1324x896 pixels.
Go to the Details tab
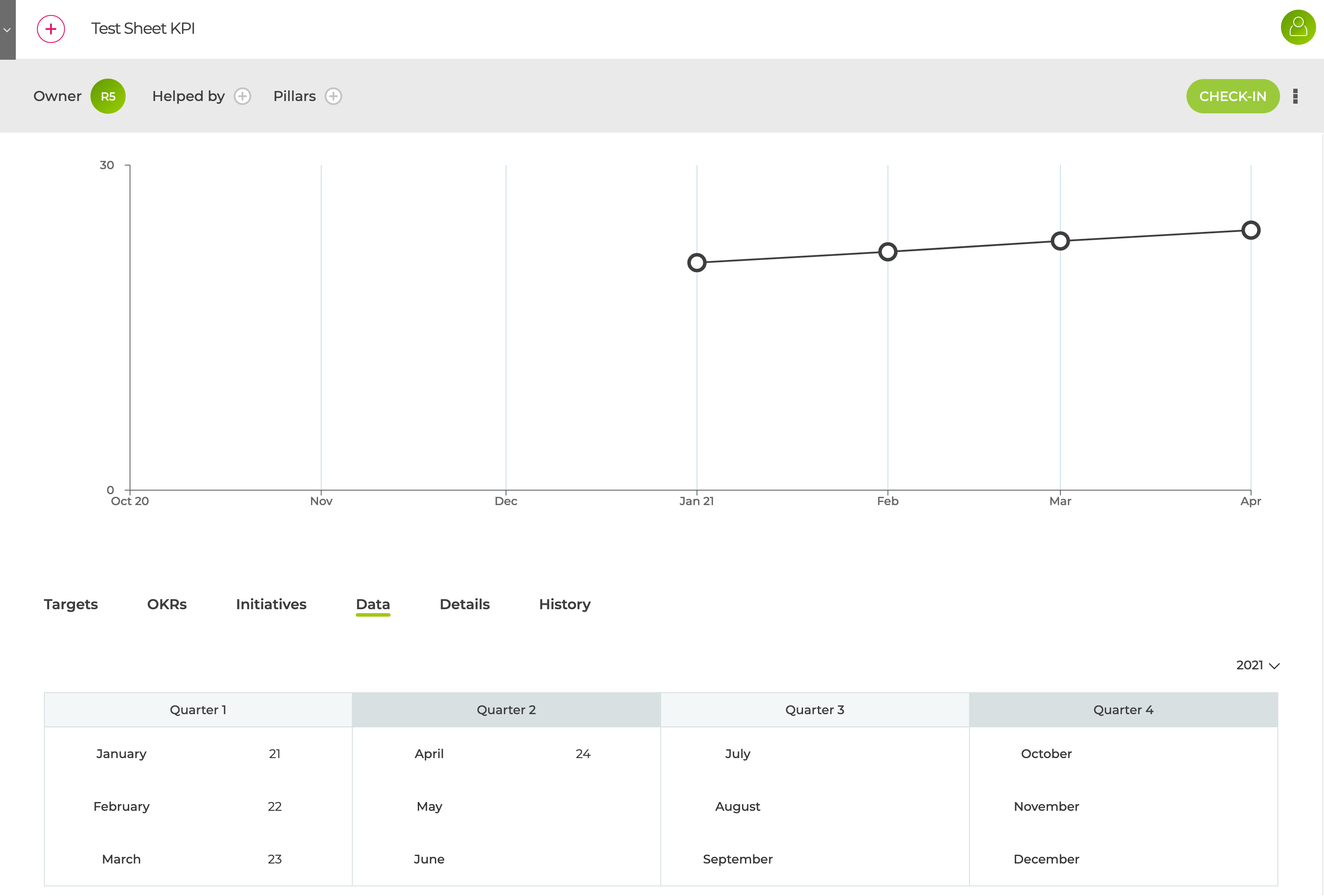(x=465, y=604)
